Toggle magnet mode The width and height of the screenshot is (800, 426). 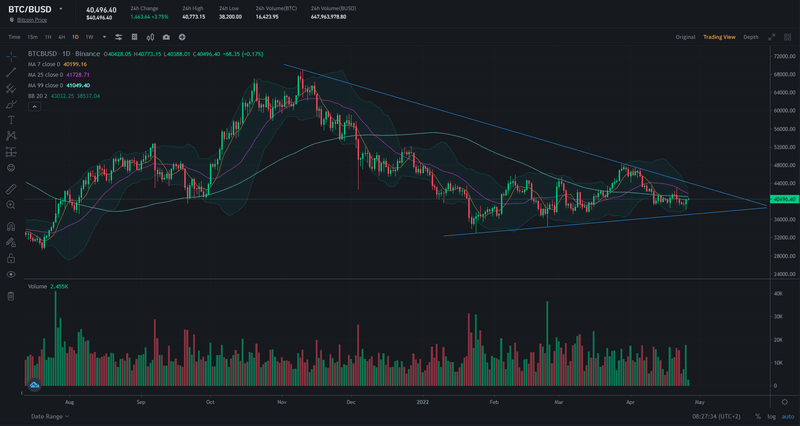tap(11, 227)
